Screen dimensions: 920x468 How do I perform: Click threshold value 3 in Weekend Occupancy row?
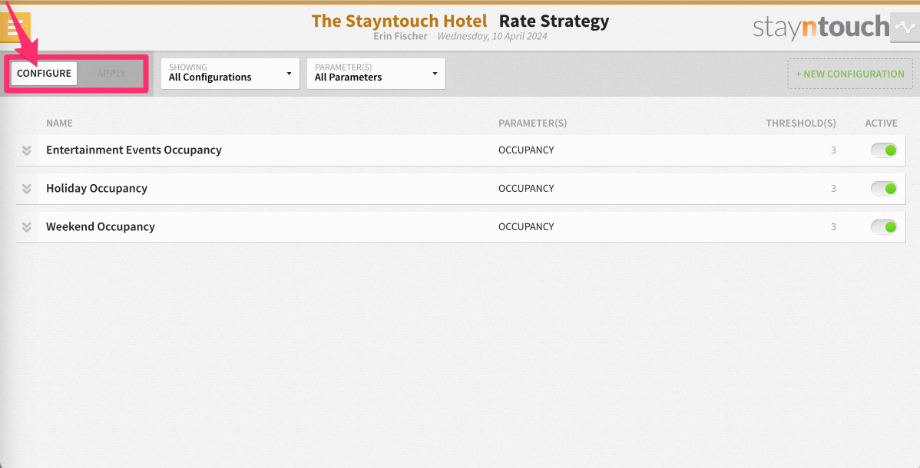click(833, 226)
